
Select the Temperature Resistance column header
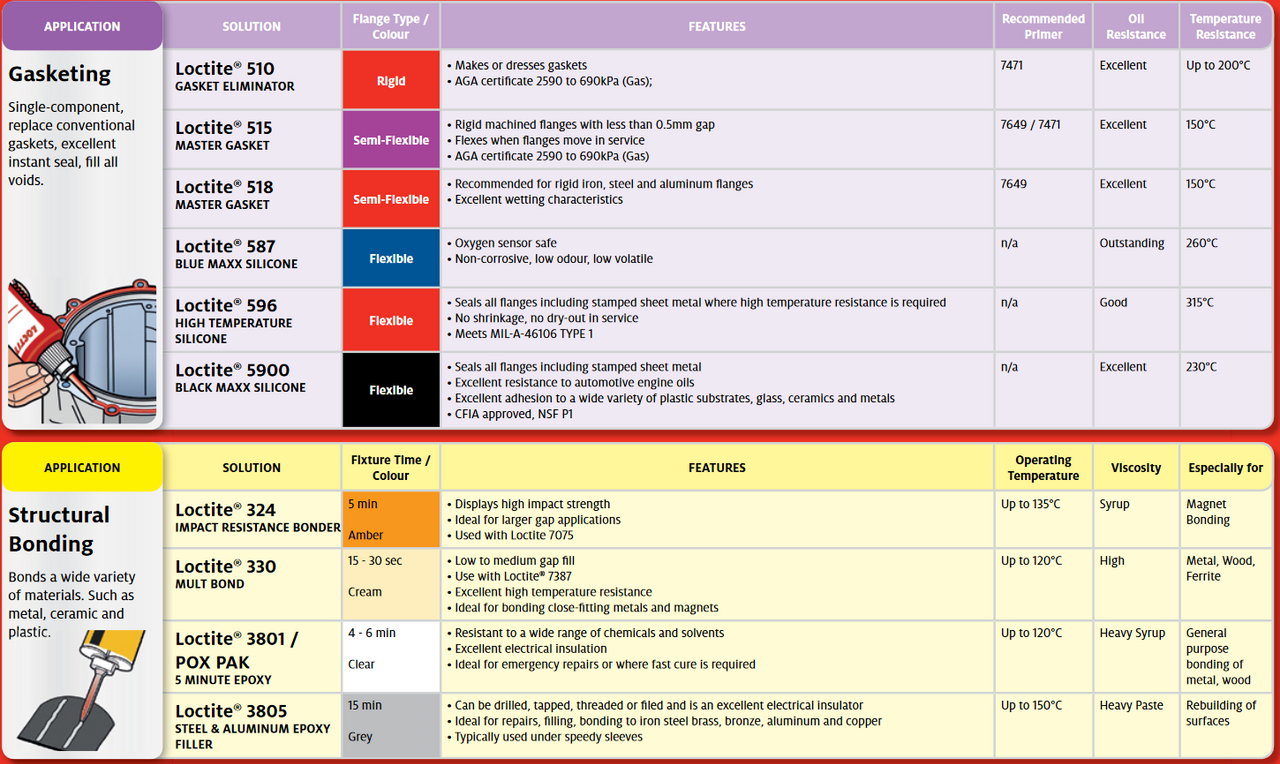pos(1225,26)
